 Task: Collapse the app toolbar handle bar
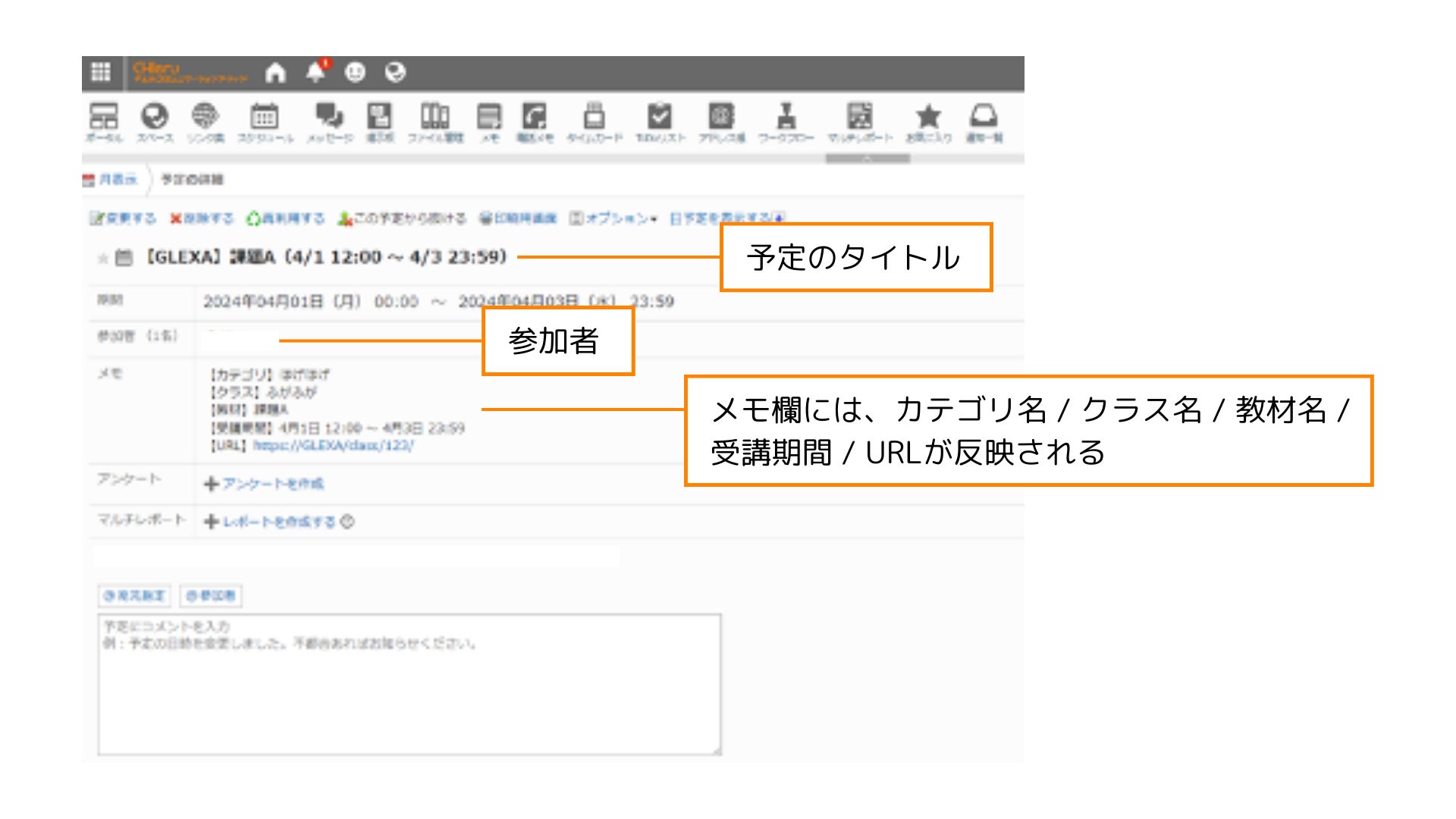click(x=868, y=158)
